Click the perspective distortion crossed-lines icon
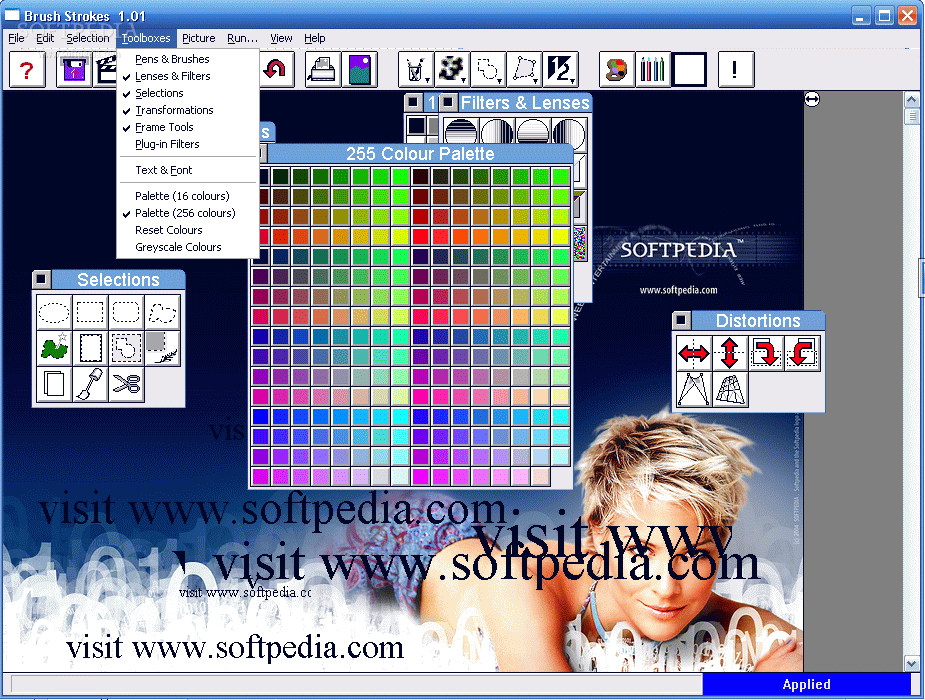The image size is (925, 700). coord(694,389)
